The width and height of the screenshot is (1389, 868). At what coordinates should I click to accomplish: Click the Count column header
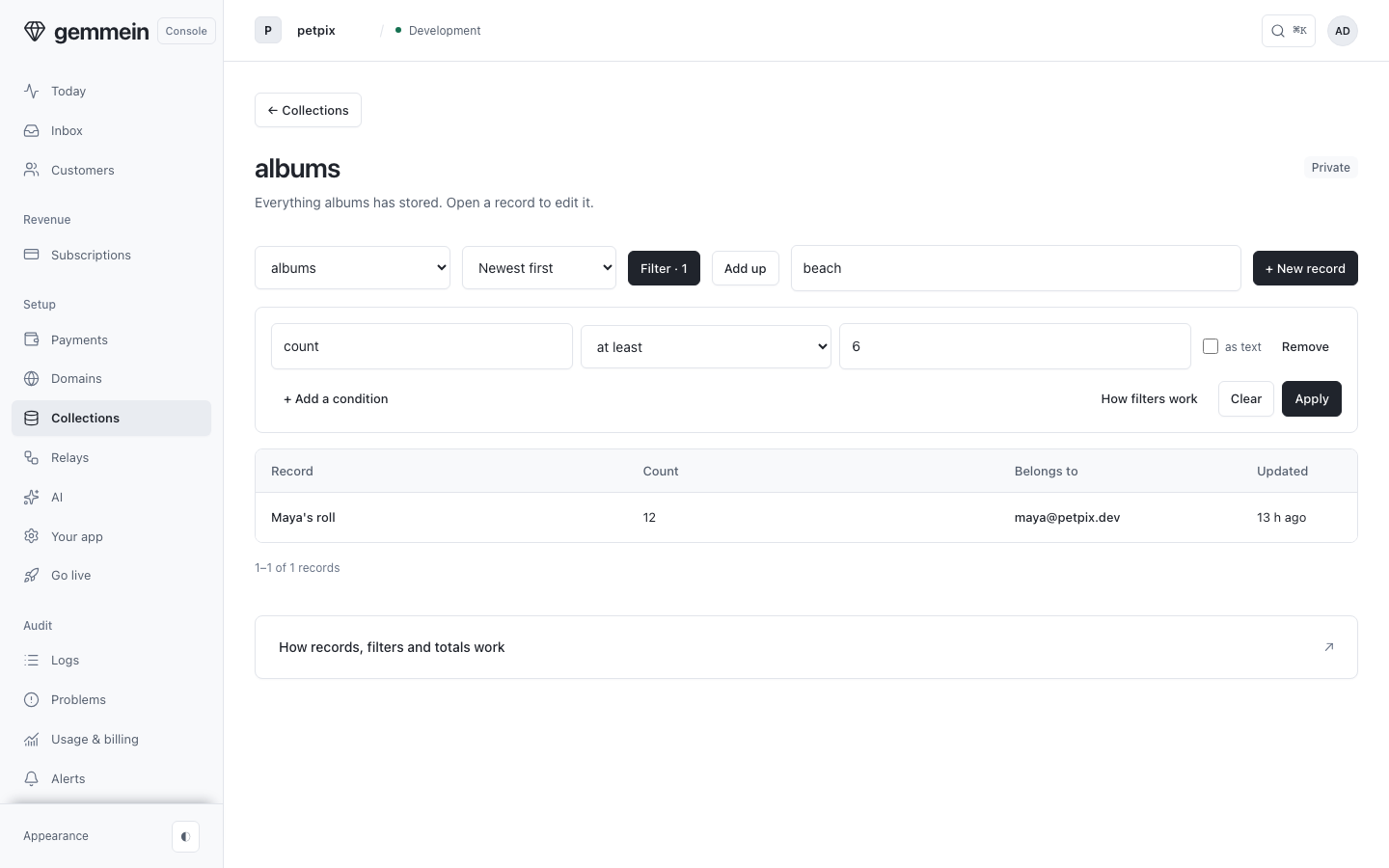pyautogui.click(x=661, y=471)
